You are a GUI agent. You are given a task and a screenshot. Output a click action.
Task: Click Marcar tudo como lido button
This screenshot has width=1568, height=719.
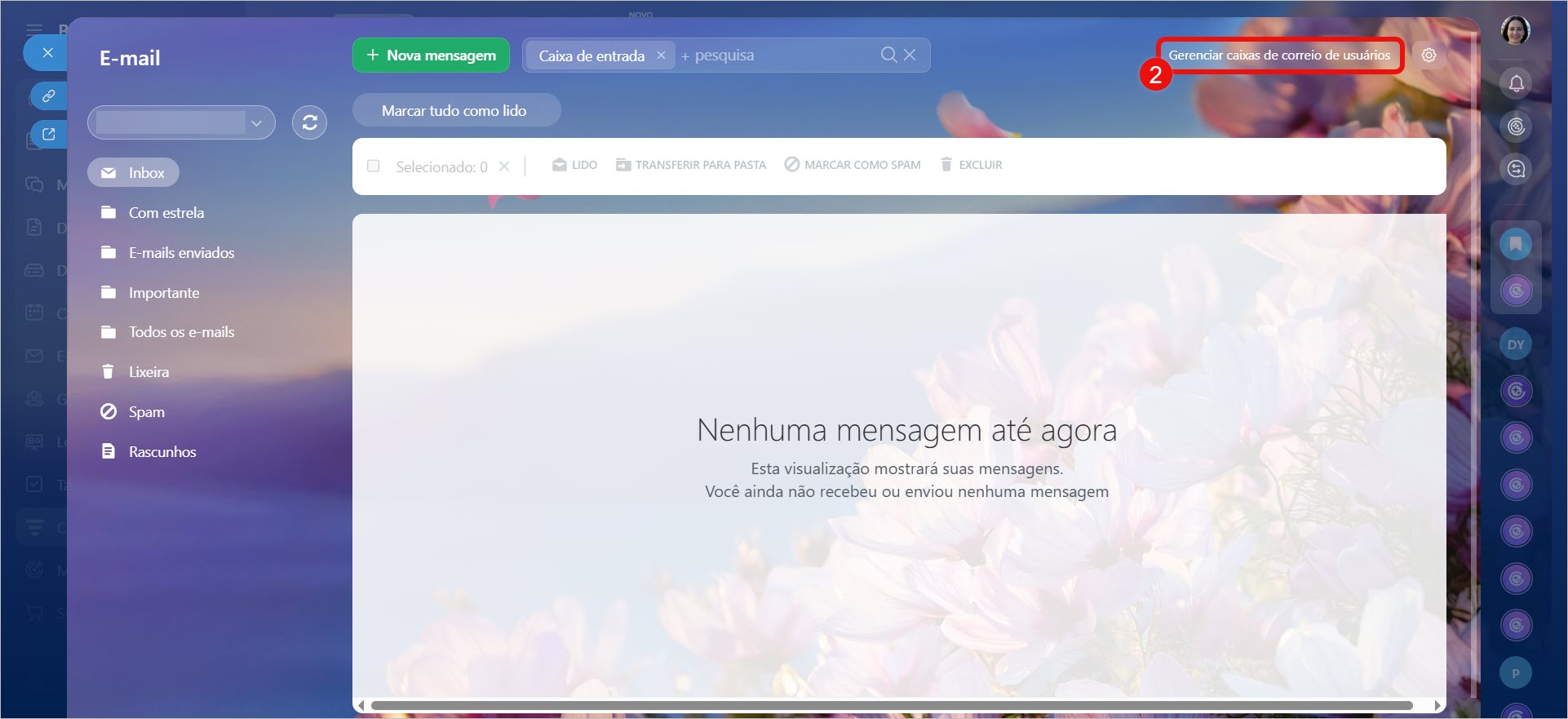[455, 110]
